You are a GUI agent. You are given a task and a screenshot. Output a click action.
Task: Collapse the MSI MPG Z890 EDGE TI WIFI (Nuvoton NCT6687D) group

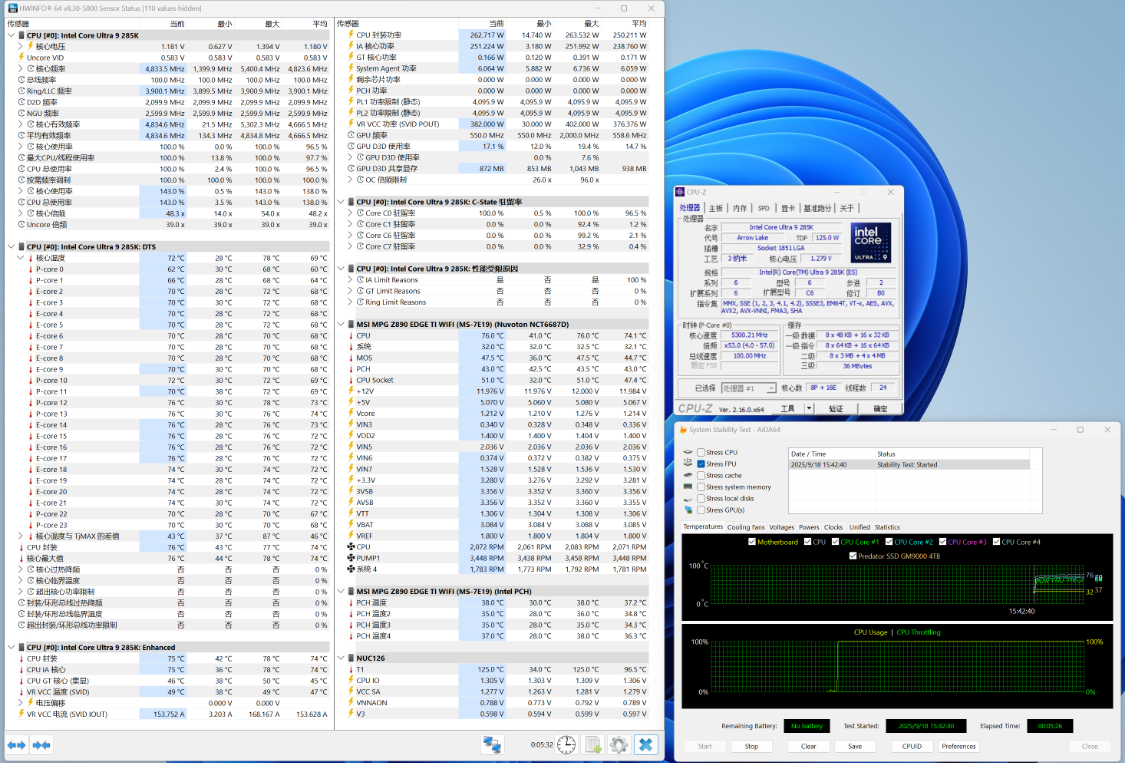341,324
